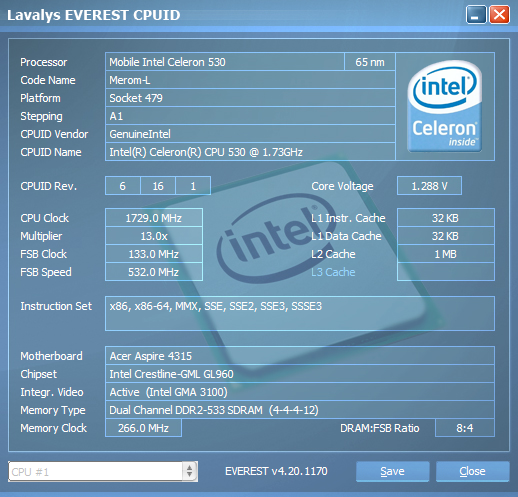
Task: Minimize the EVEREST CPUID window
Action: pos(476,15)
